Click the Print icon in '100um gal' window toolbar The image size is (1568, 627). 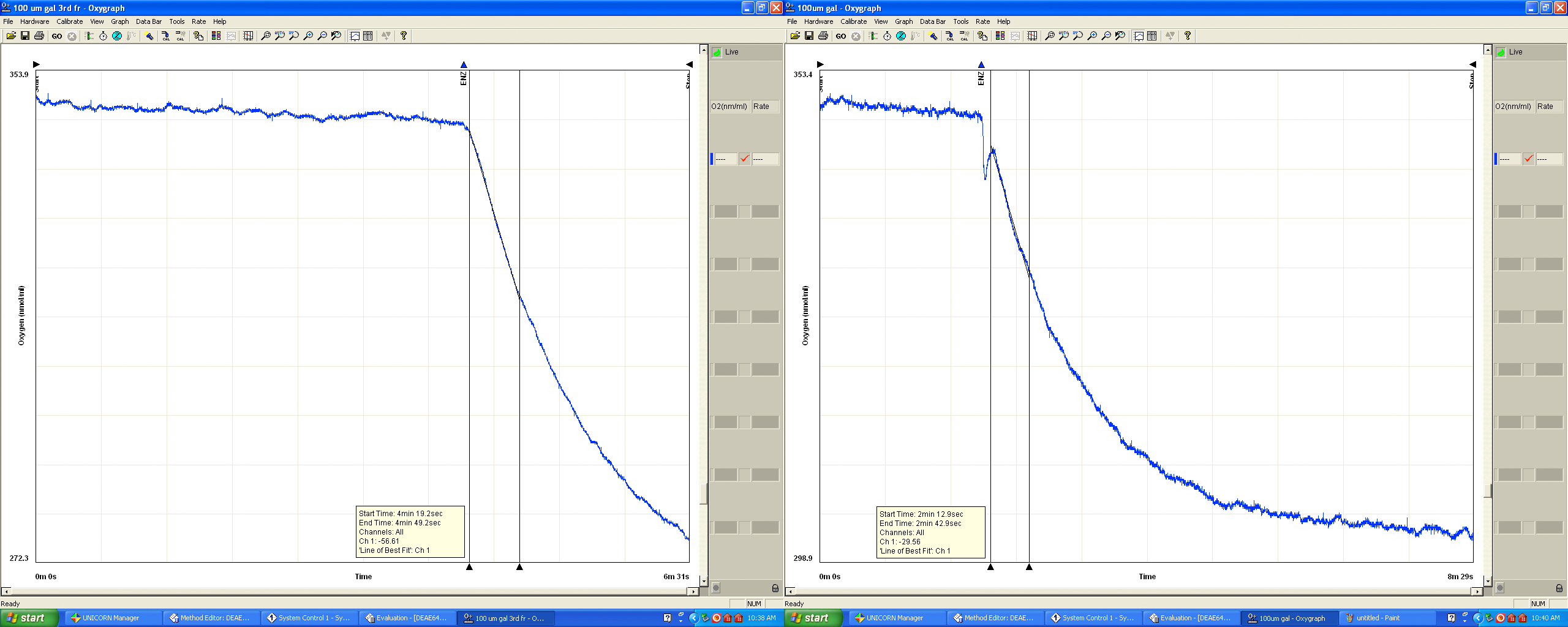pyautogui.click(x=823, y=36)
